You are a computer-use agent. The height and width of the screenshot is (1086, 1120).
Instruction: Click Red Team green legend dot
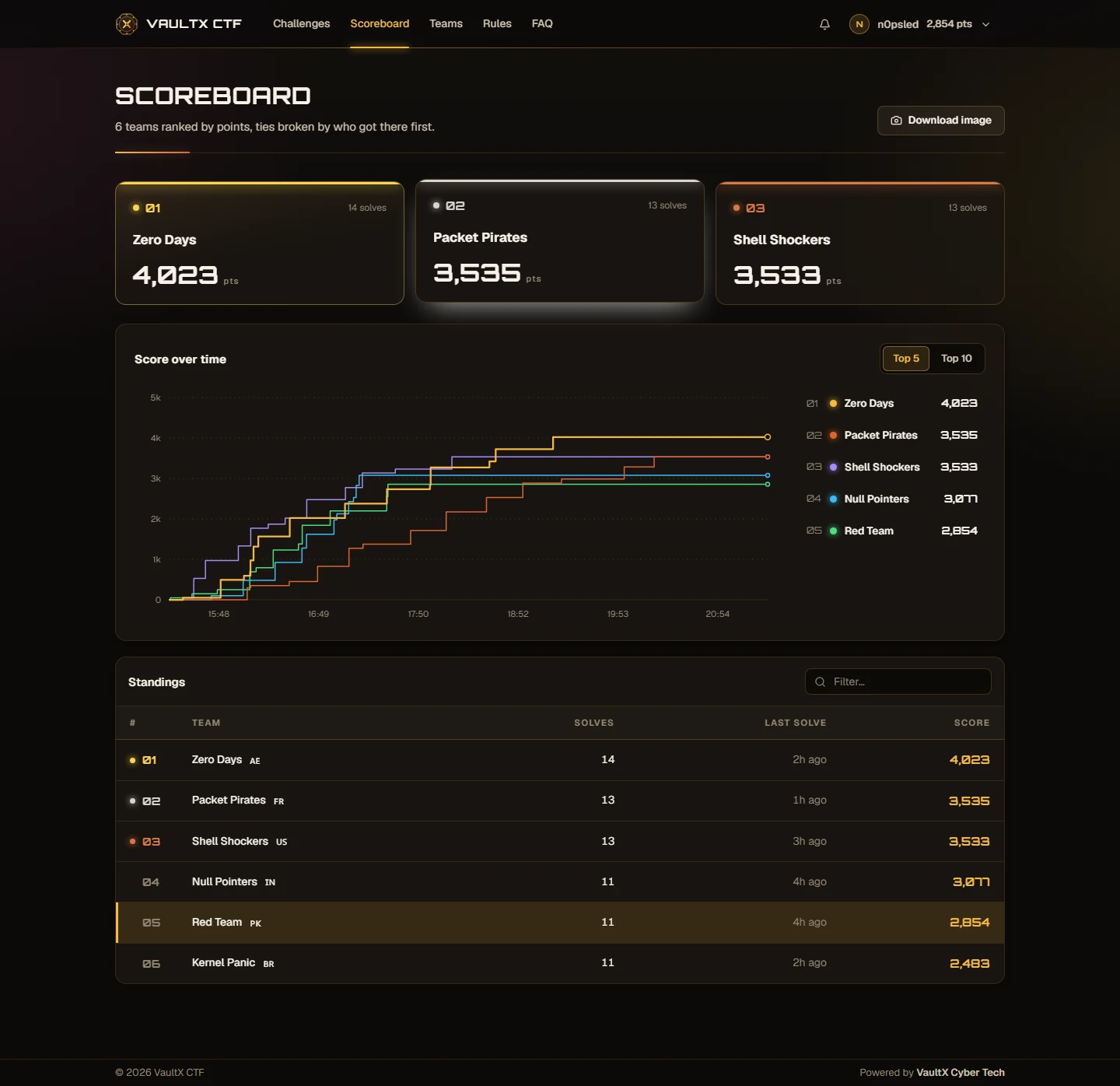[833, 531]
